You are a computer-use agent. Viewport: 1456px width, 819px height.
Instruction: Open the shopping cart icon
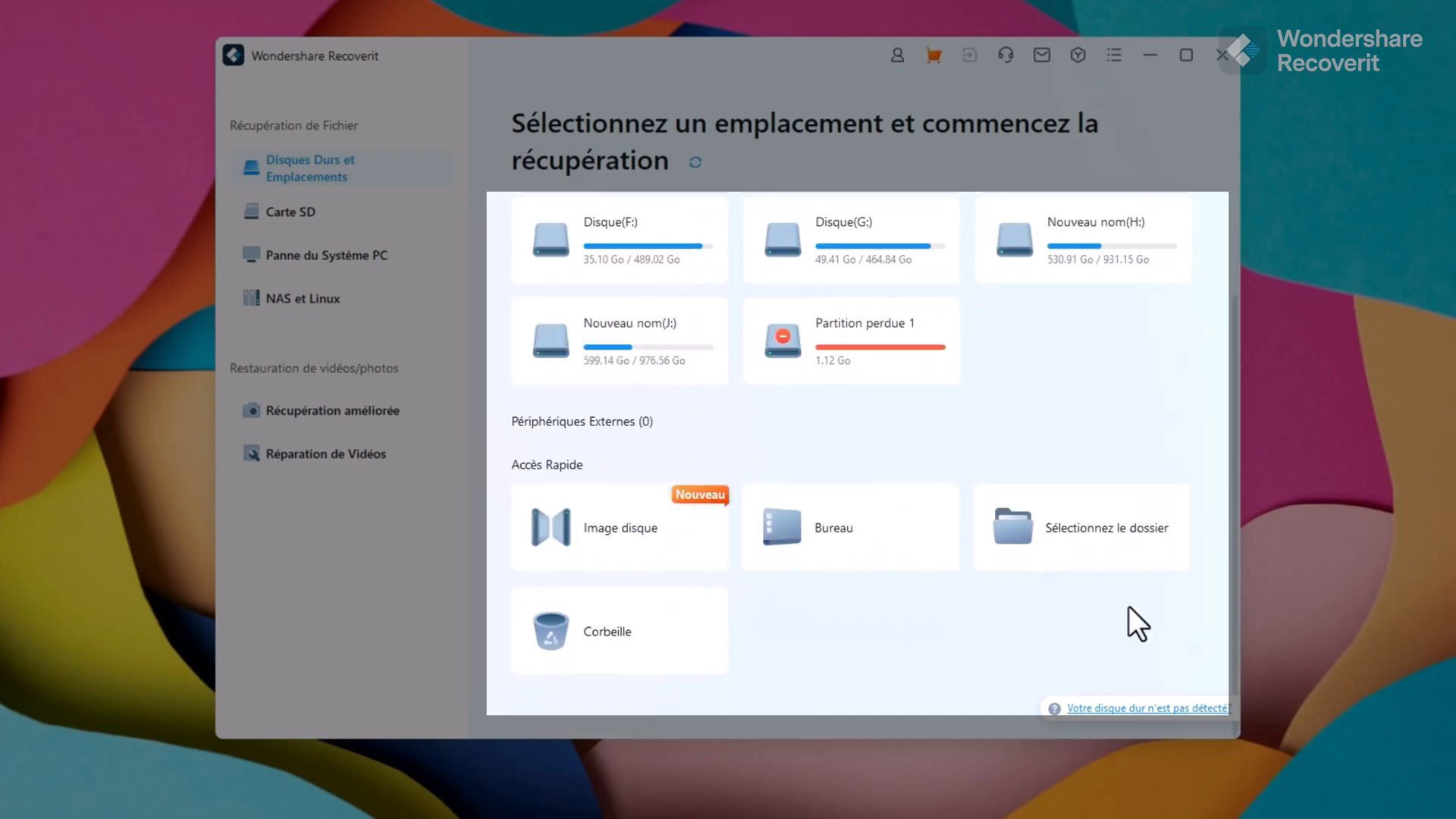(x=934, y=55)
